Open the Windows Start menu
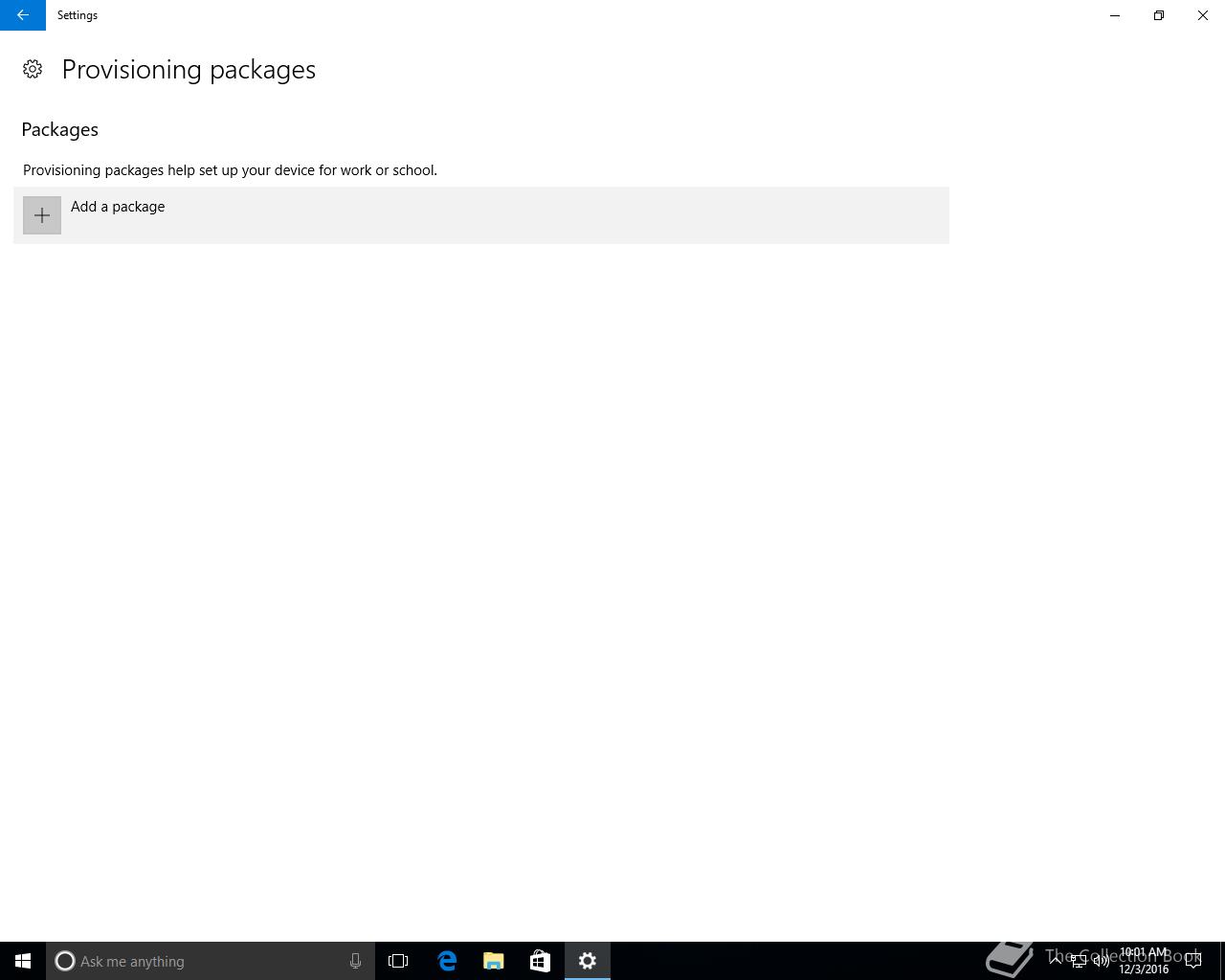Image resolution: width=1225 pixels, height=980 pixels. pyautogui.click(x=23, y=961)
